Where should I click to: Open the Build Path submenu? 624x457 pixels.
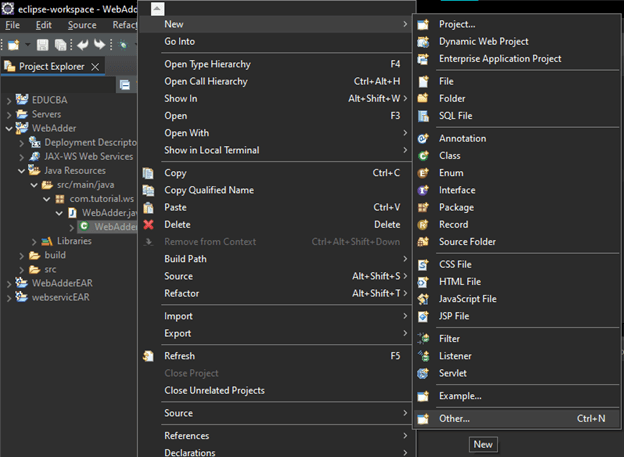click(276, 259)
